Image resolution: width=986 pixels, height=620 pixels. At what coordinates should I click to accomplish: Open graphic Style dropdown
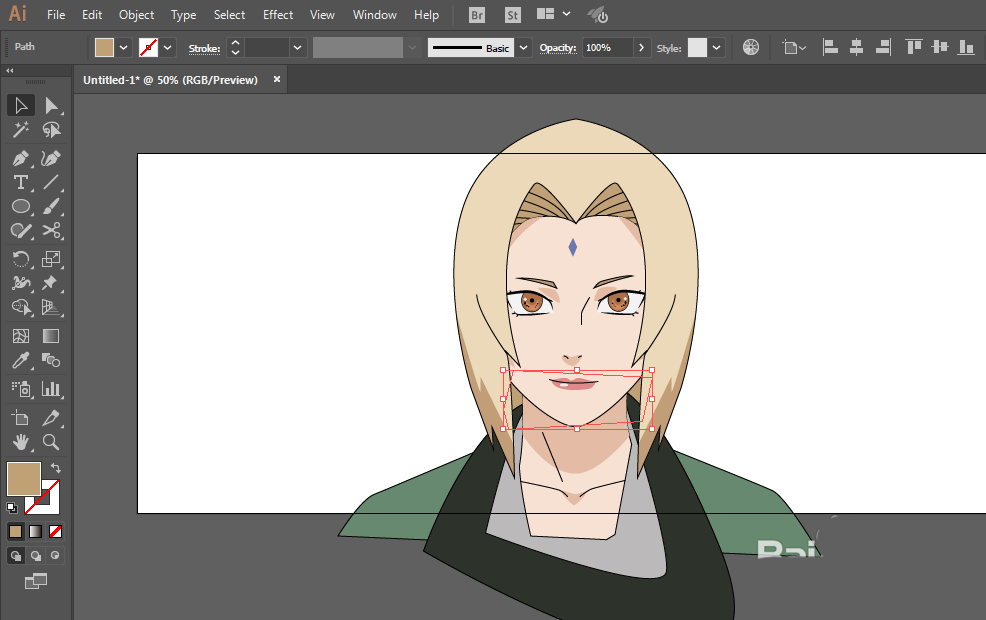pyautogui.click(x=716, y=48)
